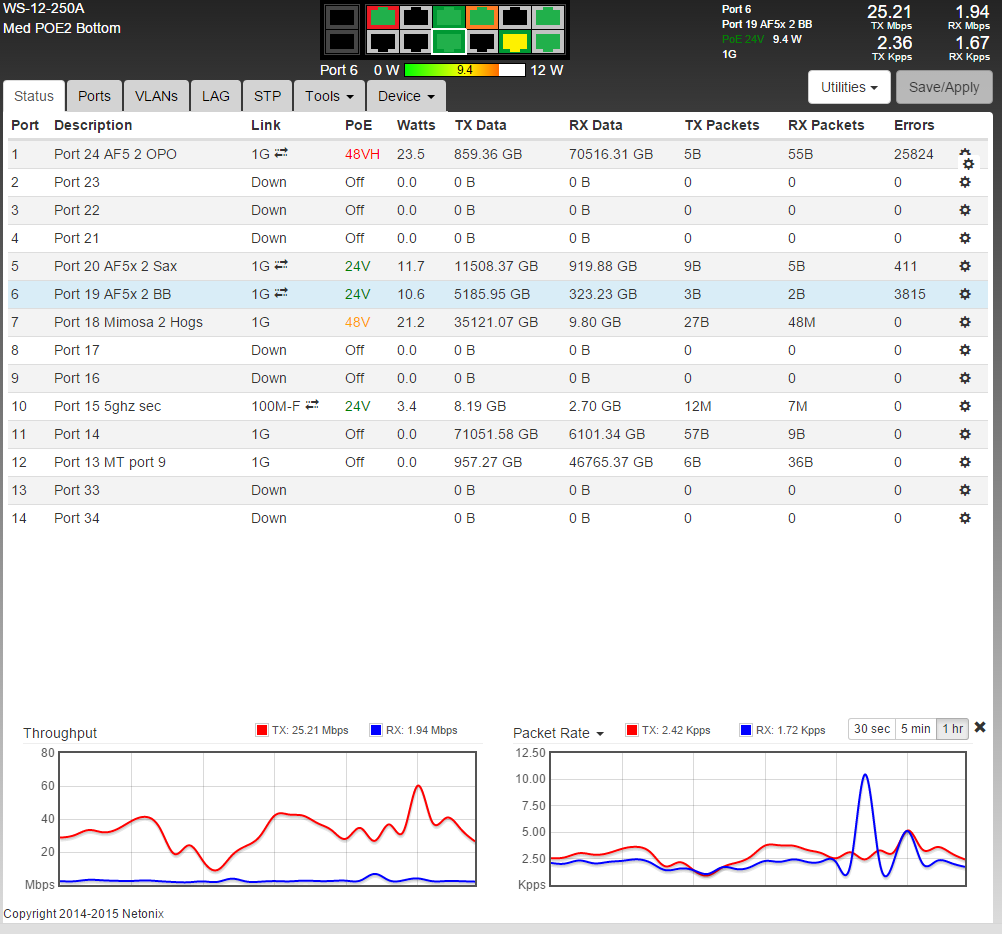
Task: Select port 7 orange-bordered jack in diagram
Action: 481,17
